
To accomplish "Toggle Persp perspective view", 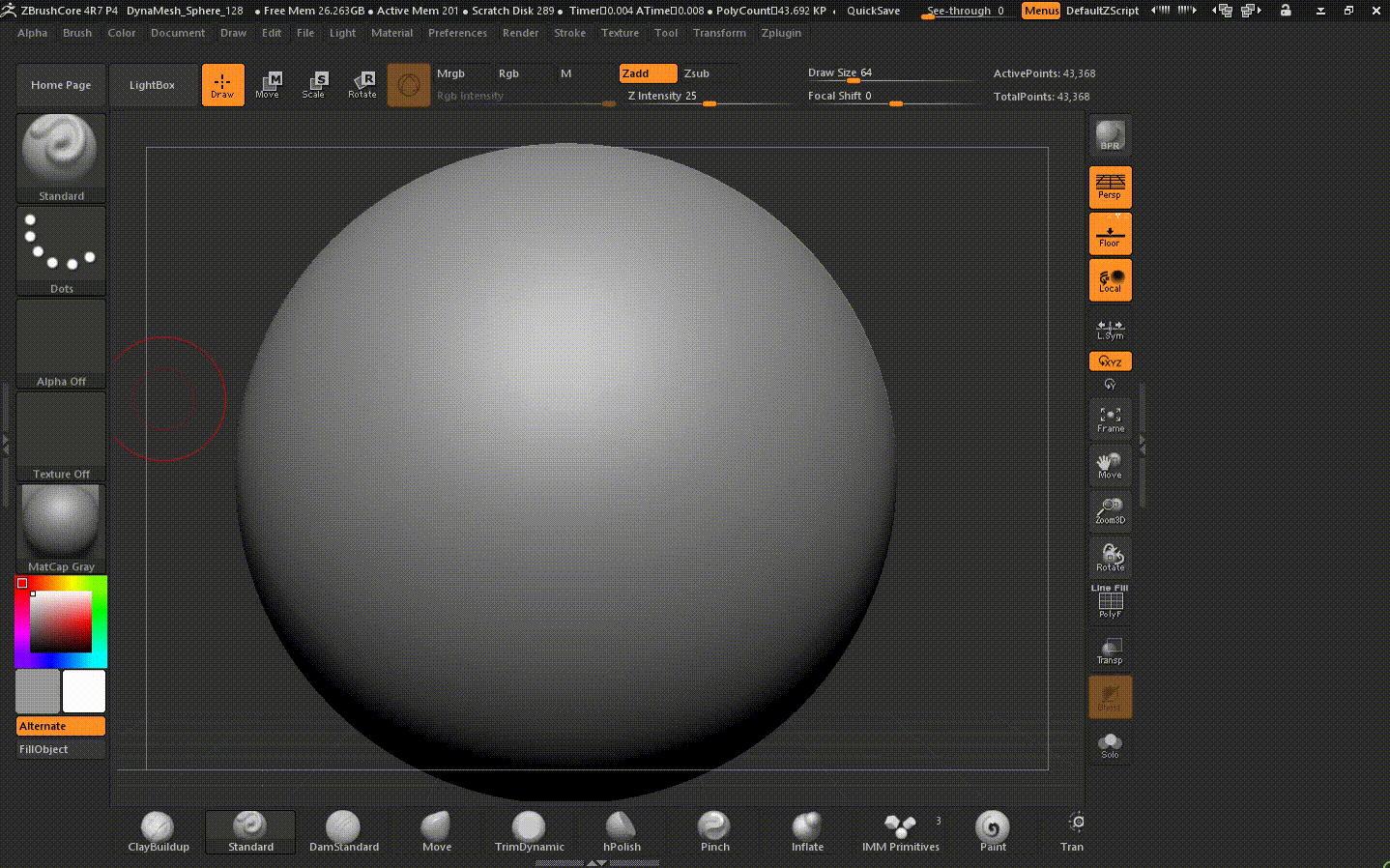I will [x=1110, y=187].
